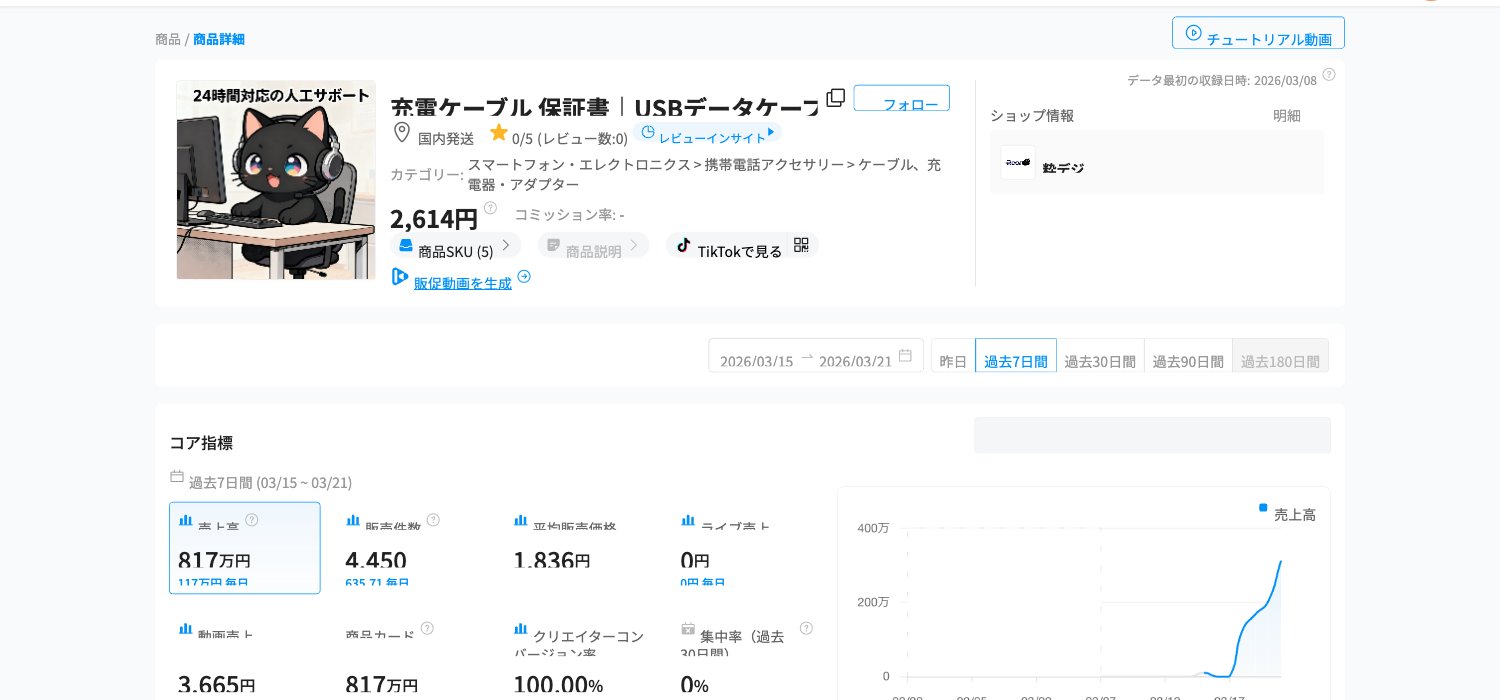Screen dimensions: 1500x700
Task: Click the copy icon beside the product title
Action: tap(836, 98)
